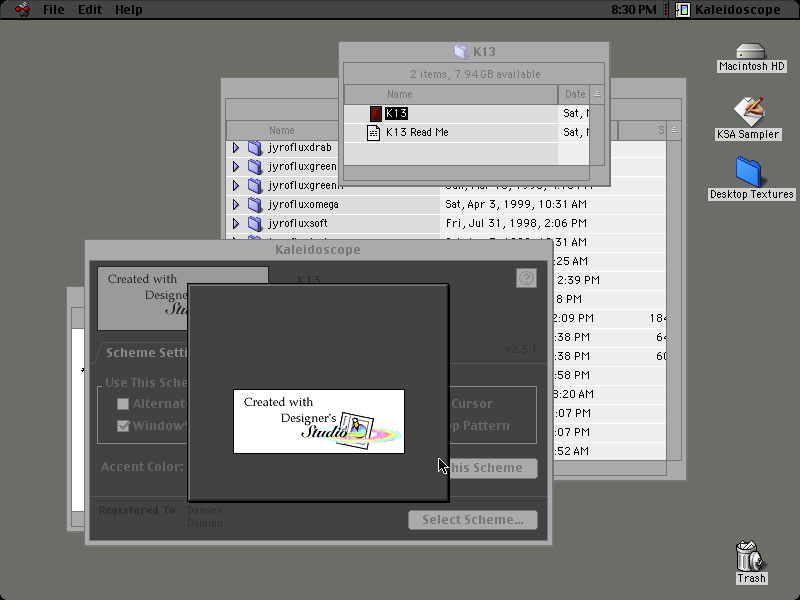Click the '2 items, 7.94 GB available' status text
800x600 pixels.
(475, 74)
